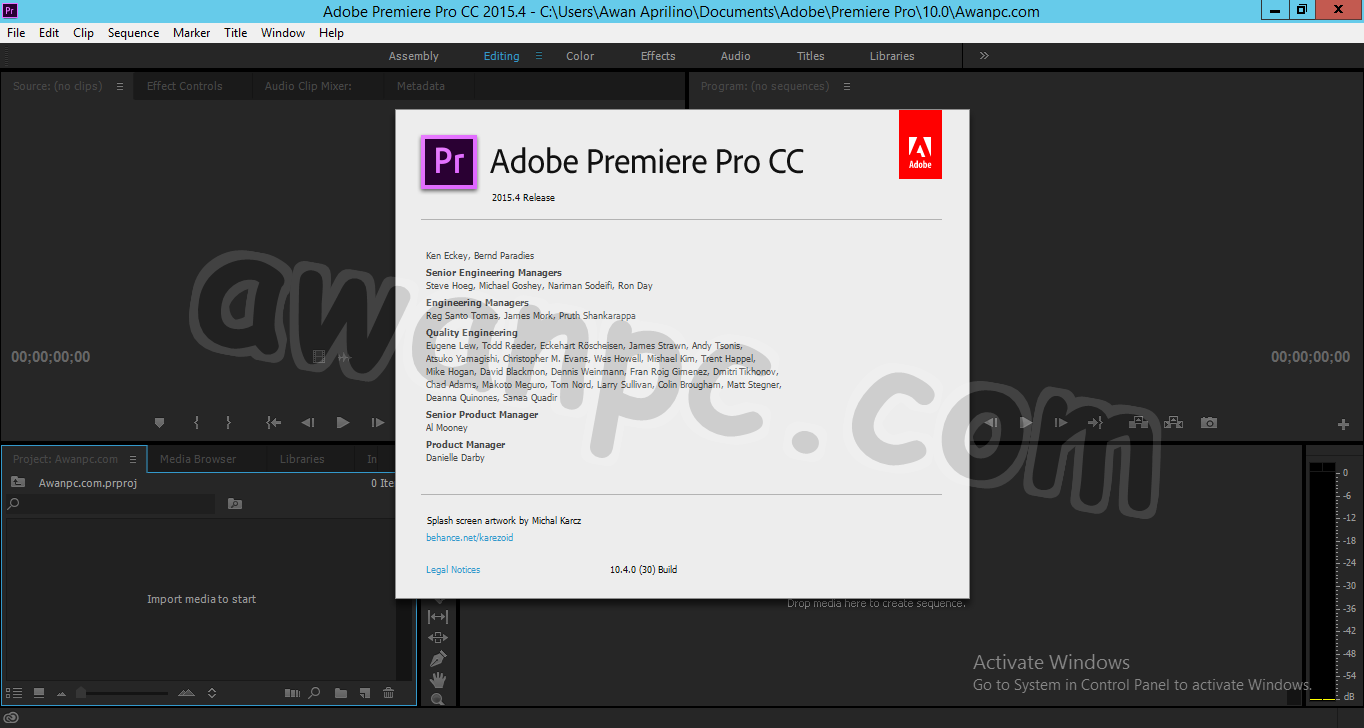Select the Pen tool

438,659
